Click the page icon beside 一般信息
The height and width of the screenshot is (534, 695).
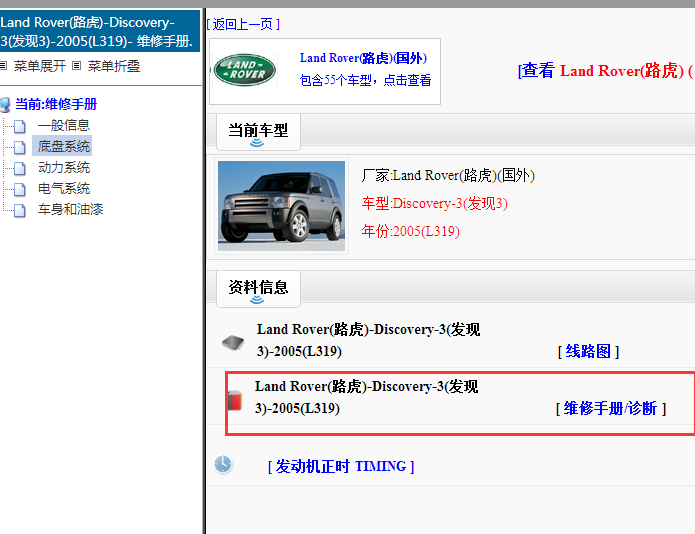tap(20, 126)
